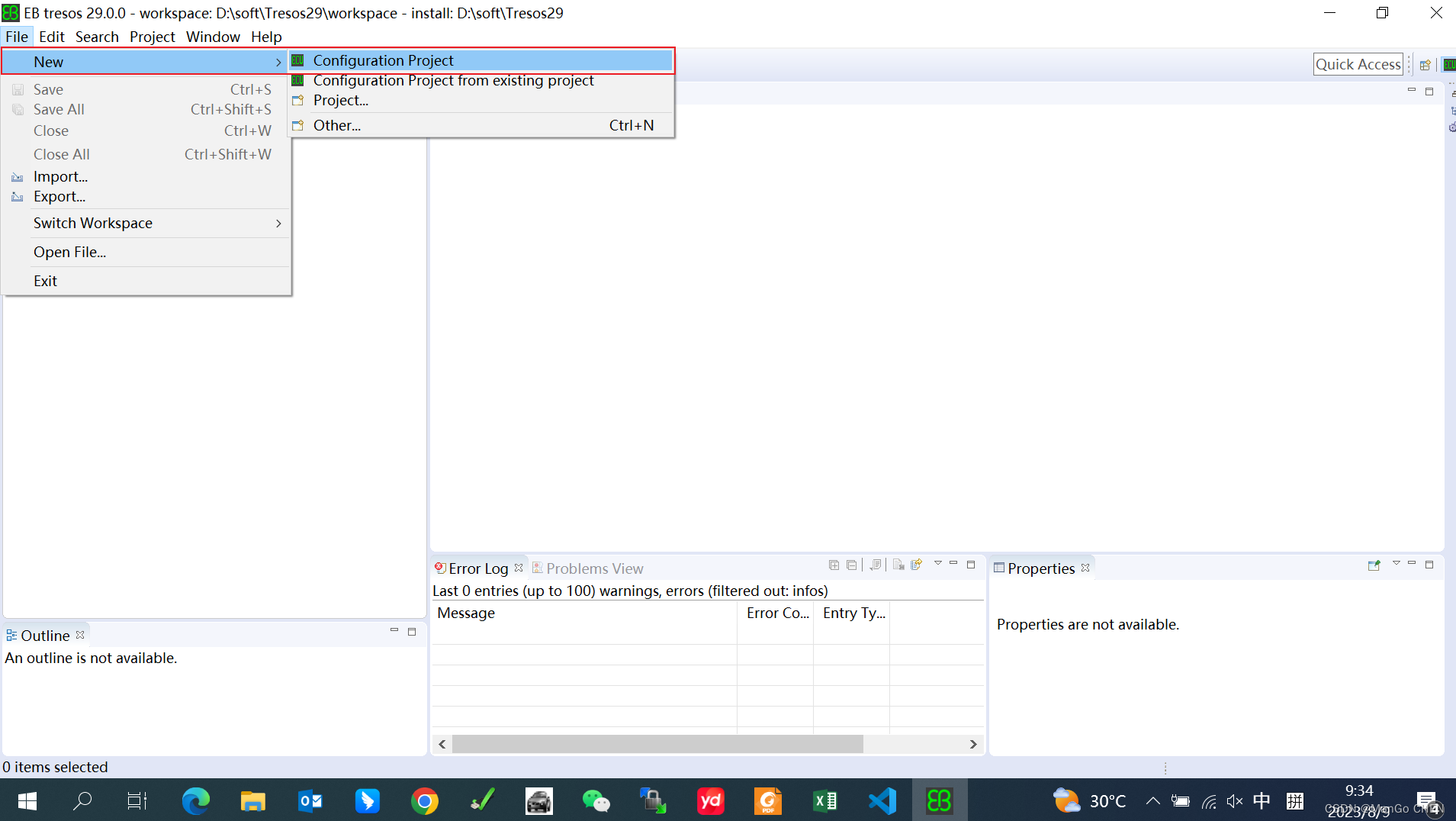Minimize the Error Log panel

[x=953, y=564]
